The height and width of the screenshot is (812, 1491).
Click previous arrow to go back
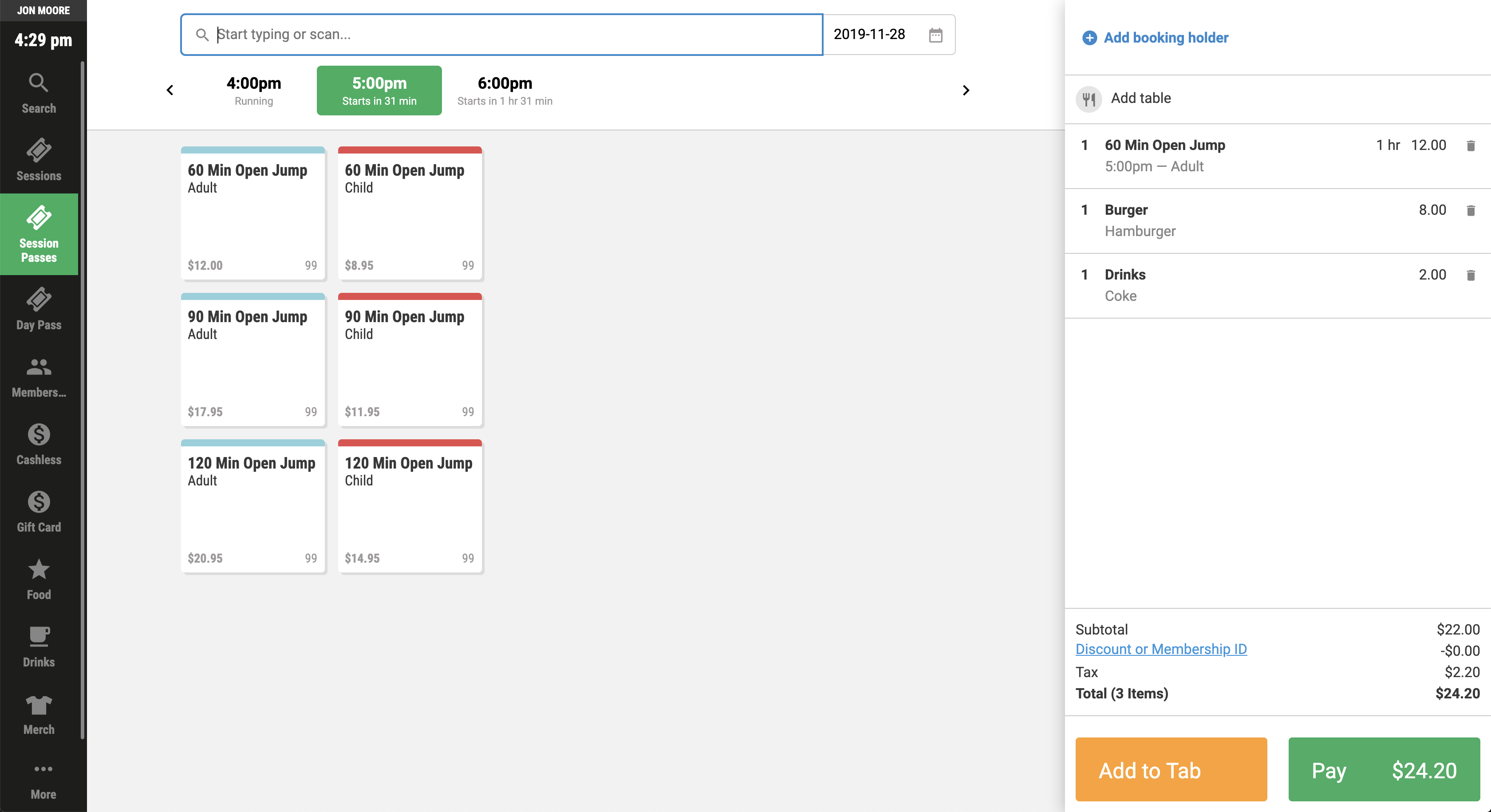click(x=170, y=90)
